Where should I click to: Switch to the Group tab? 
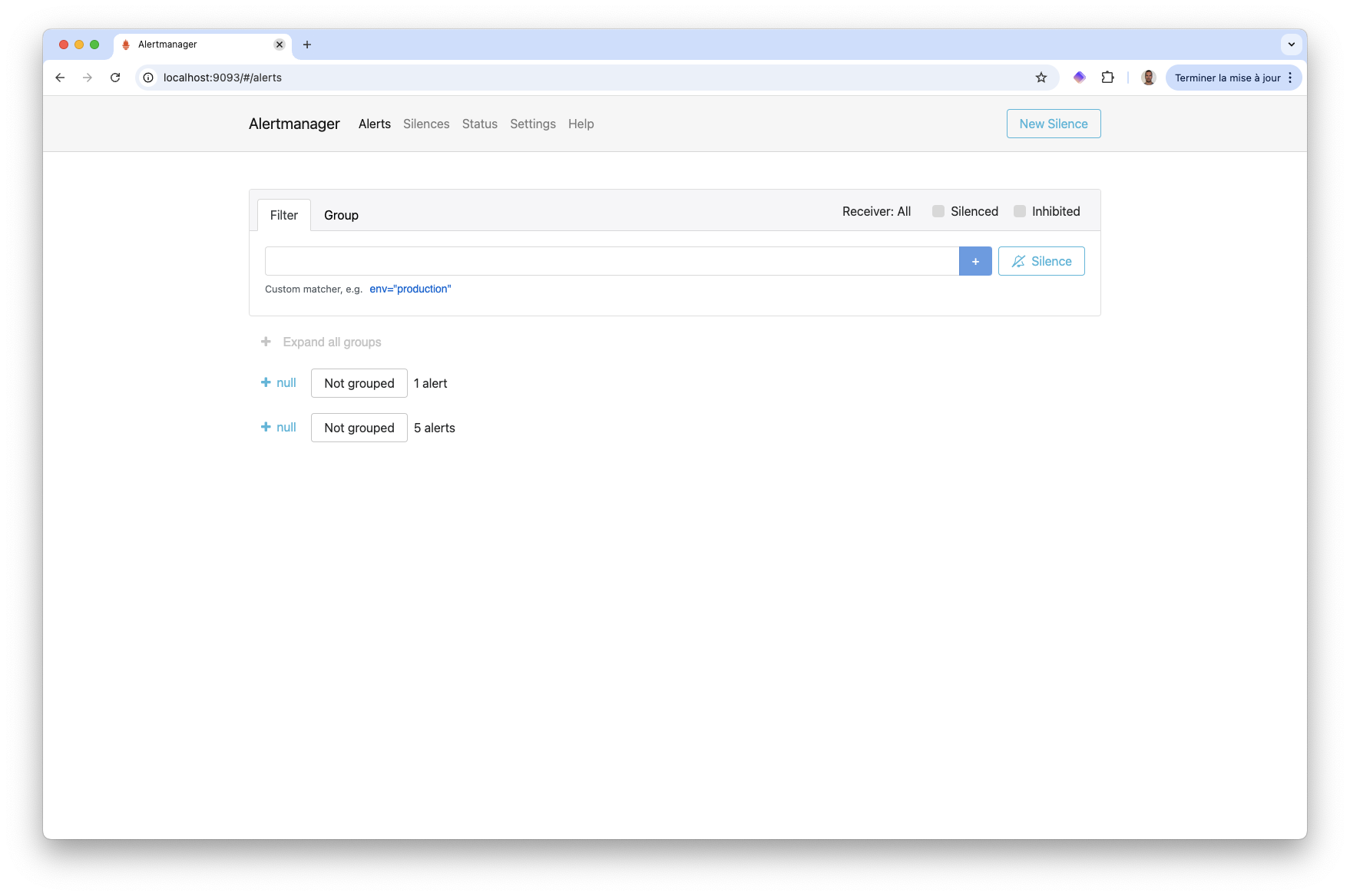point(341,215)
